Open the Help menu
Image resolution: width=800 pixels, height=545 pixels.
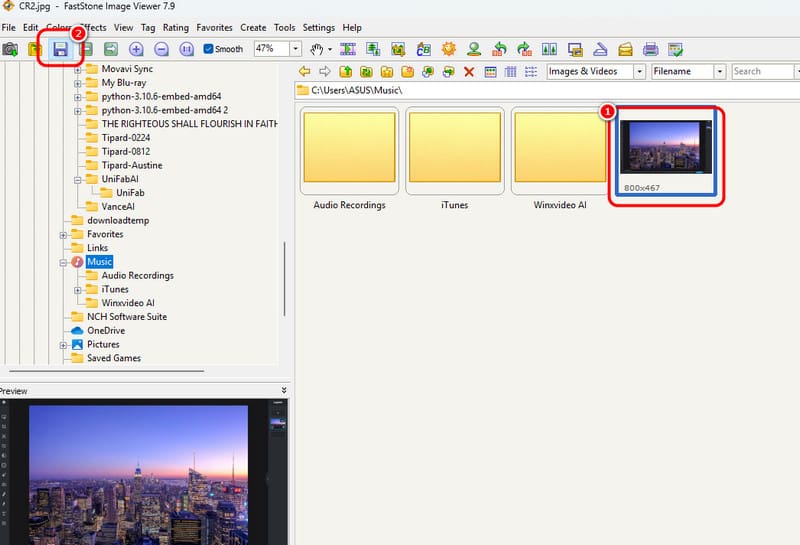click(x=352, y=28)
